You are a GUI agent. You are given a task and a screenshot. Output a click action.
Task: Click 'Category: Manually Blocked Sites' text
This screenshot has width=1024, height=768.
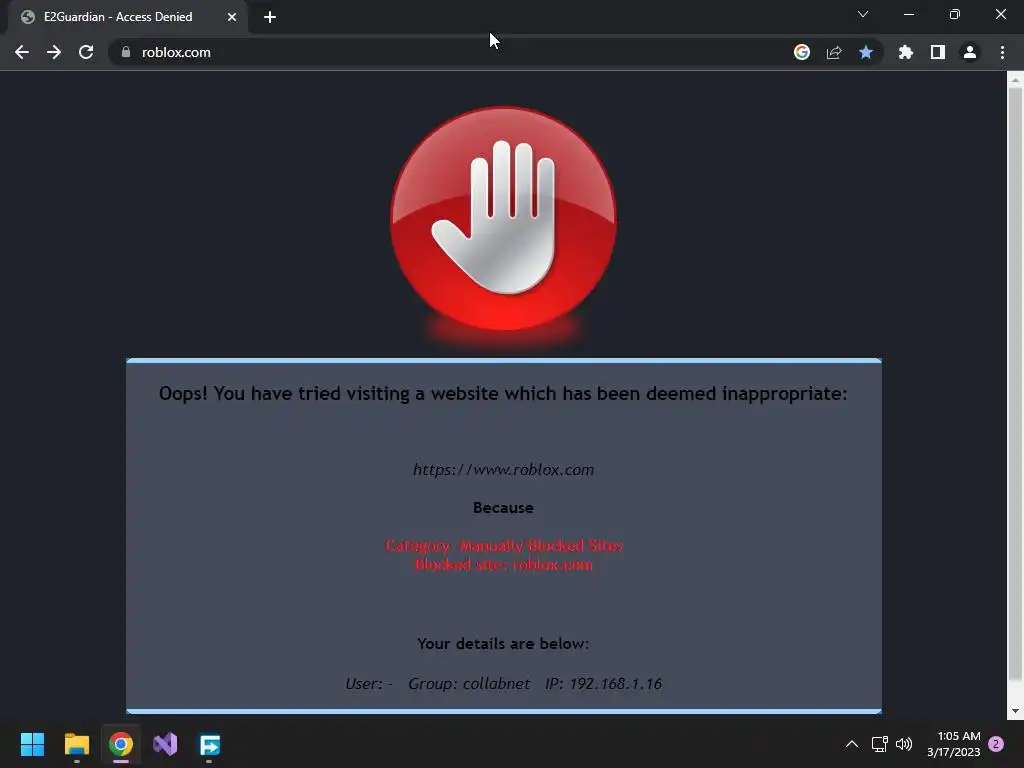click(504, 545)
